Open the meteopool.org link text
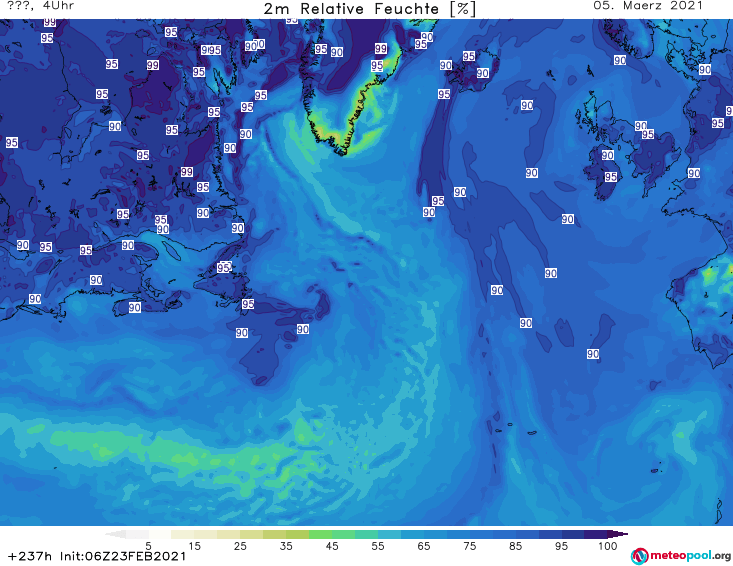This screenshot has width=733, height=566. [x=690, y=556]
